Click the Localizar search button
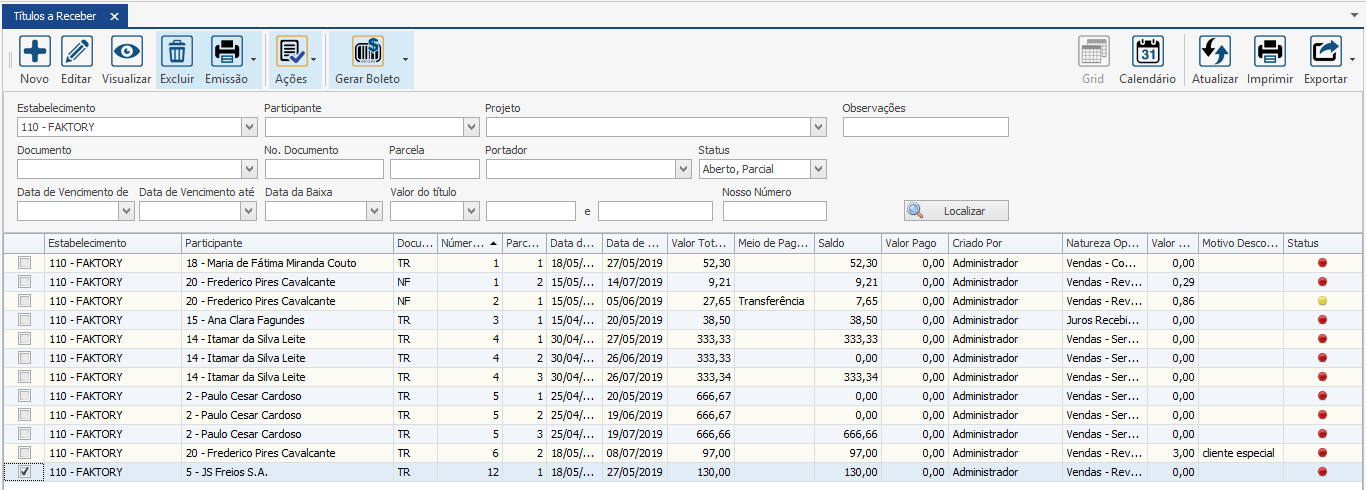The height and width of the screenshot is (490, 1366). coord(956,211)
